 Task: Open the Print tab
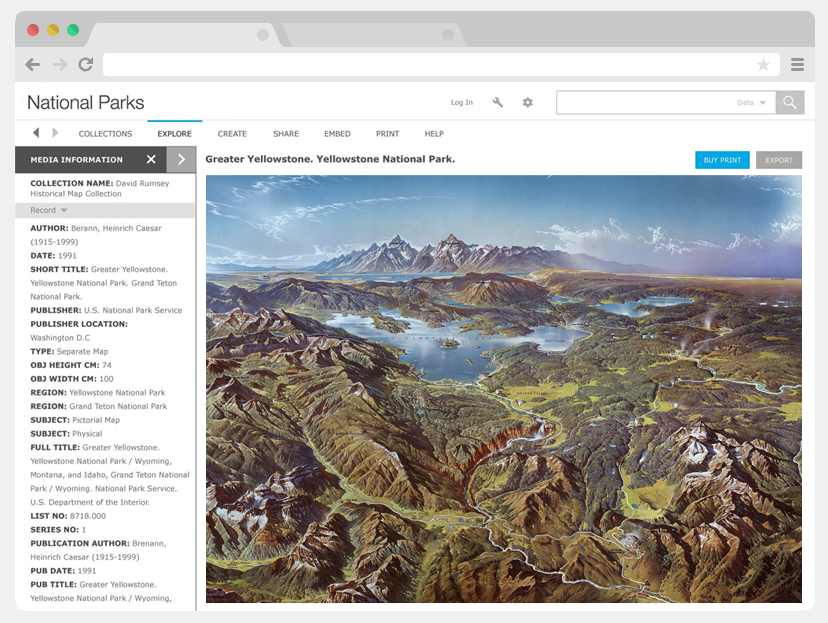pyautogui.click(x=387, y=134)
